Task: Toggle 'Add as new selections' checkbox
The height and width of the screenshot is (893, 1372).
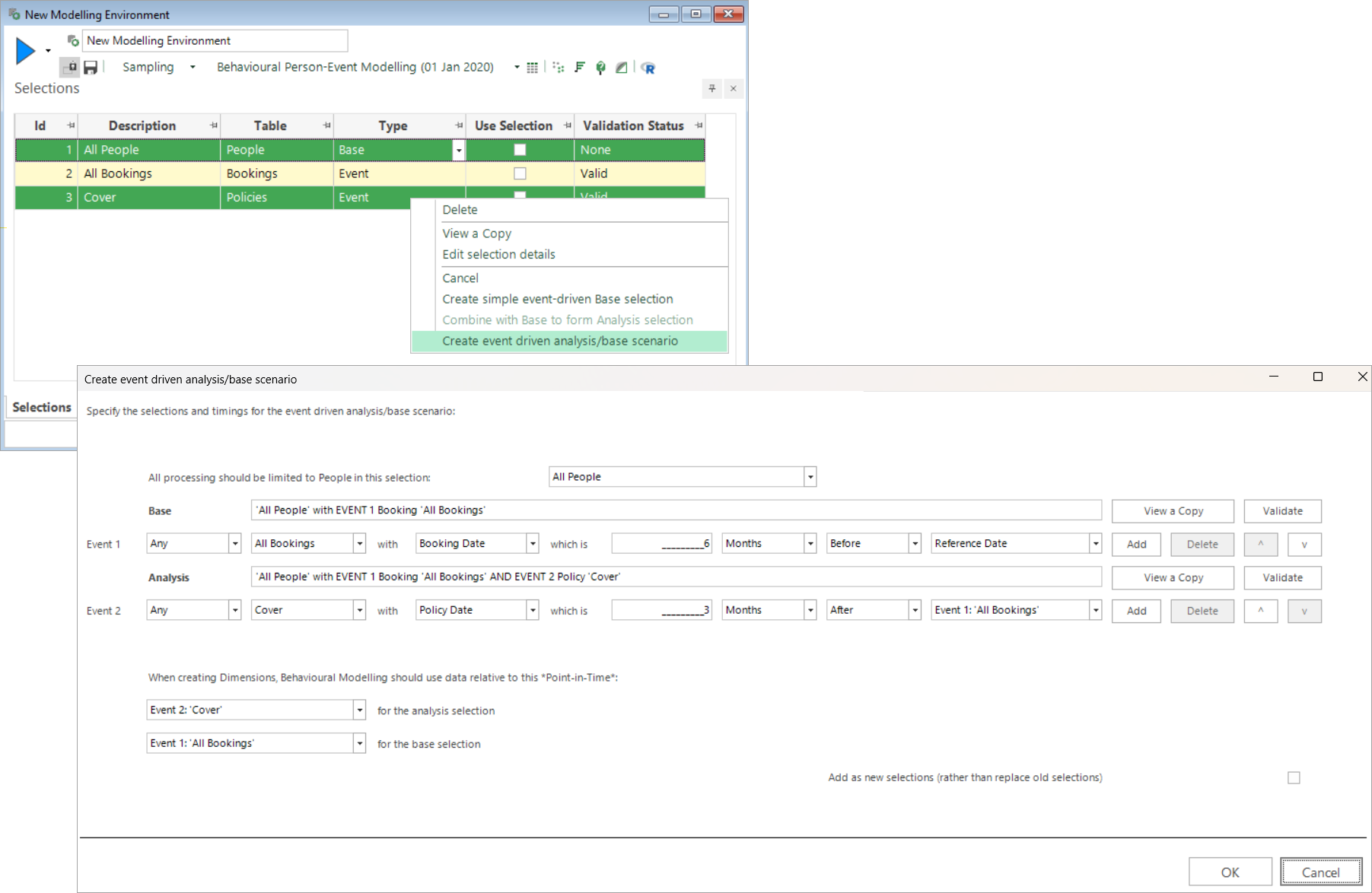Action: tap(1294, 777)
